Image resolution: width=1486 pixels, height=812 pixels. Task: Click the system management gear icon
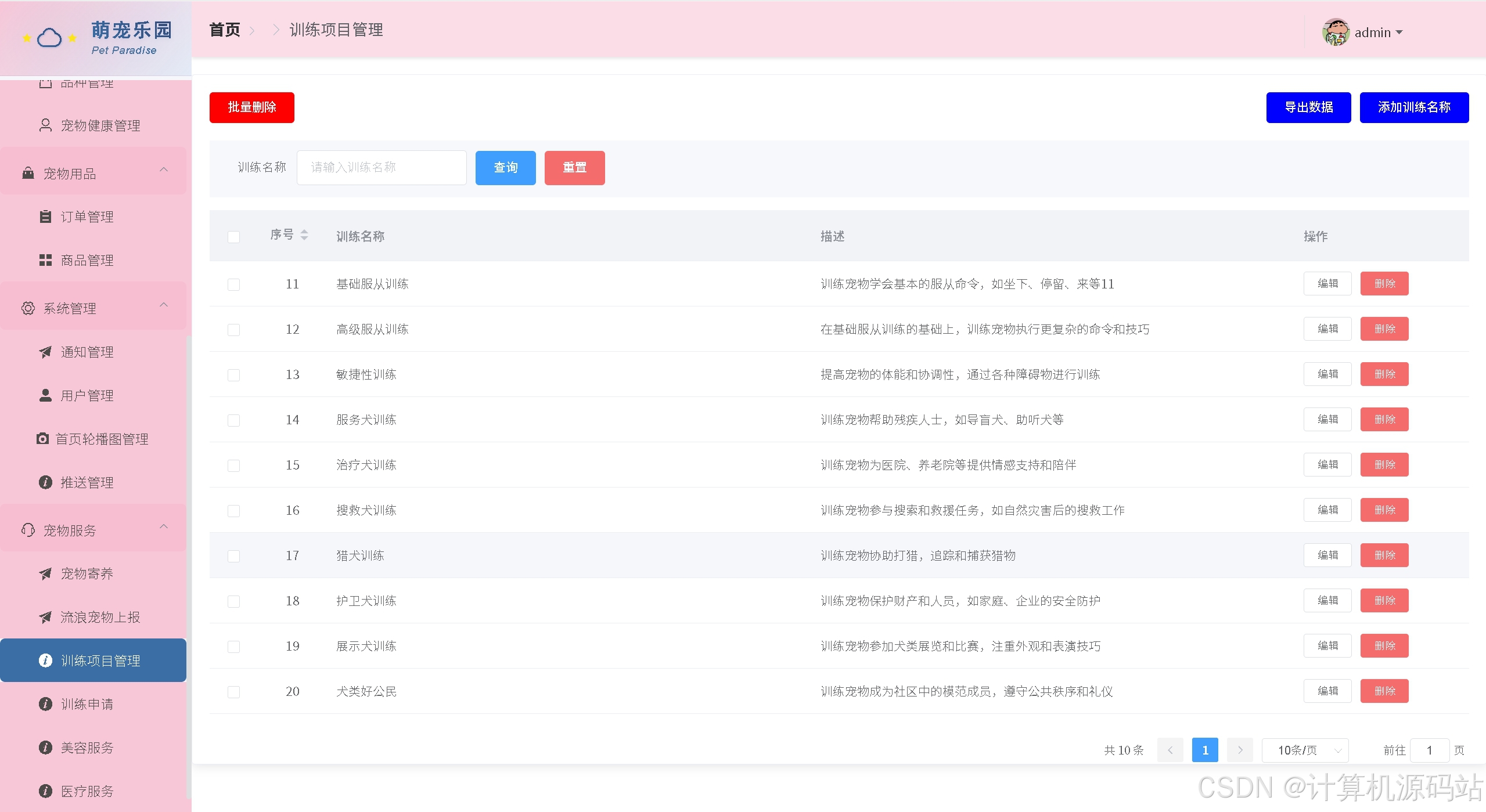[x=28, y=308]
